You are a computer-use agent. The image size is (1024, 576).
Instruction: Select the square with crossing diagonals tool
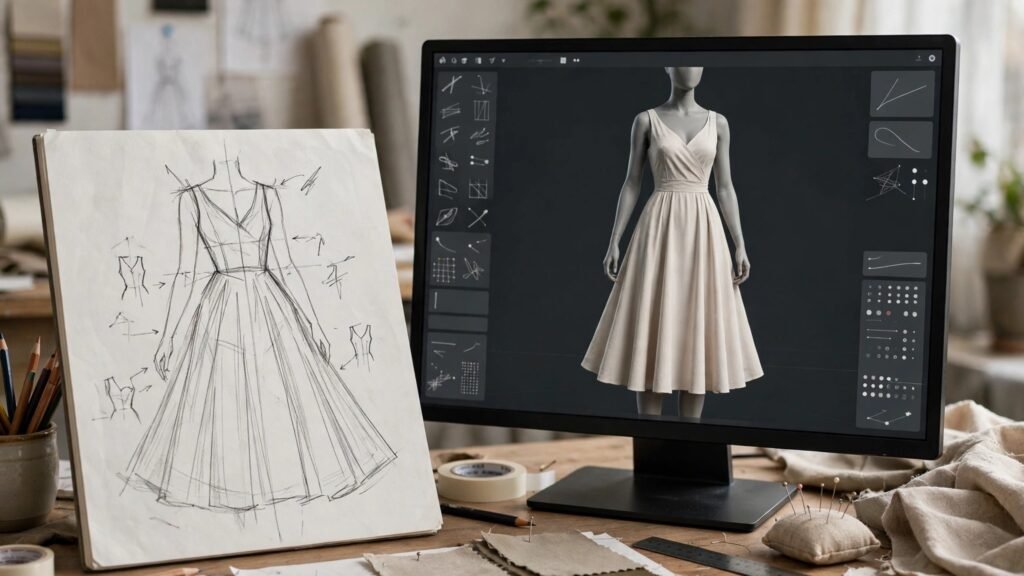coord(478,189)
